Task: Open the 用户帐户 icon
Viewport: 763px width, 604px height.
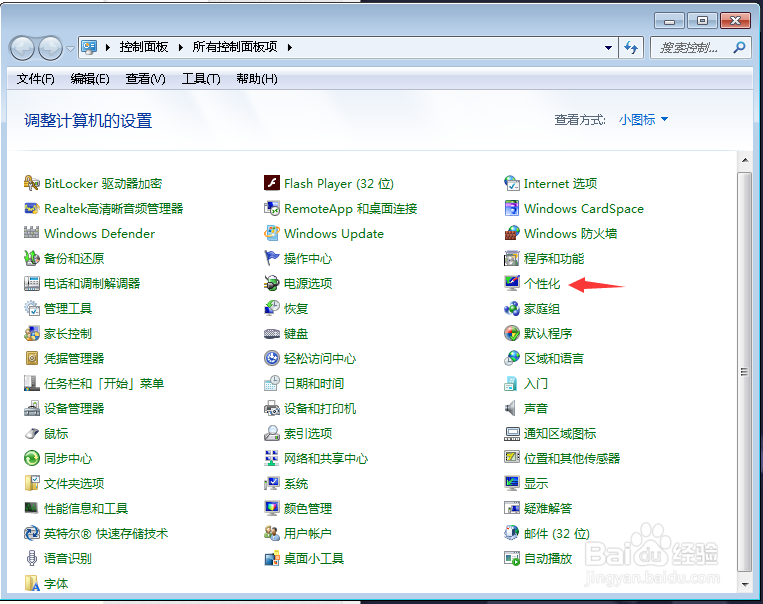Action: coord(272,533)
